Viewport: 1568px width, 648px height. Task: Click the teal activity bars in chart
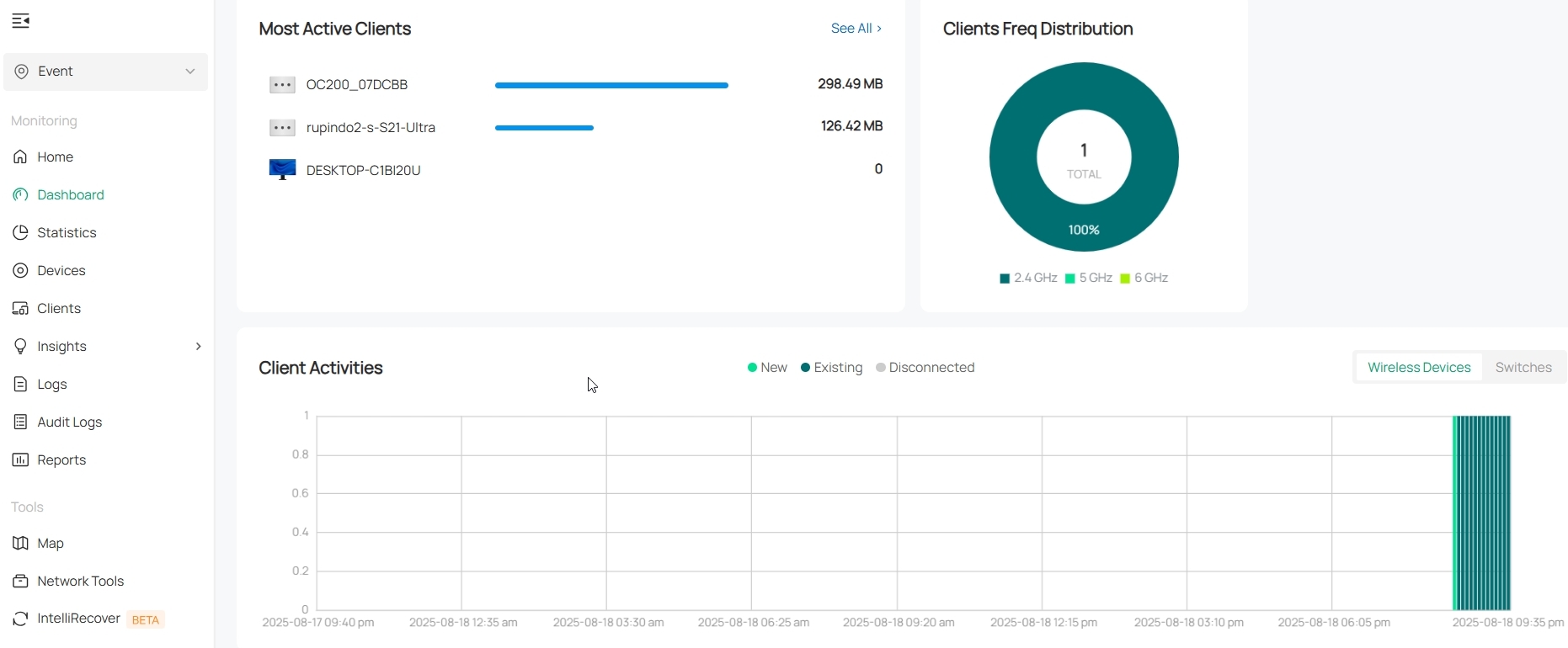(x=1482, y=513)
